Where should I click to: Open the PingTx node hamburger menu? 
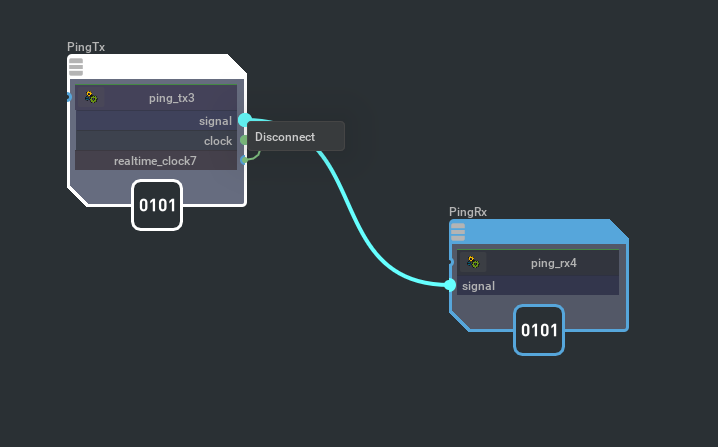(x=76, y=67)
